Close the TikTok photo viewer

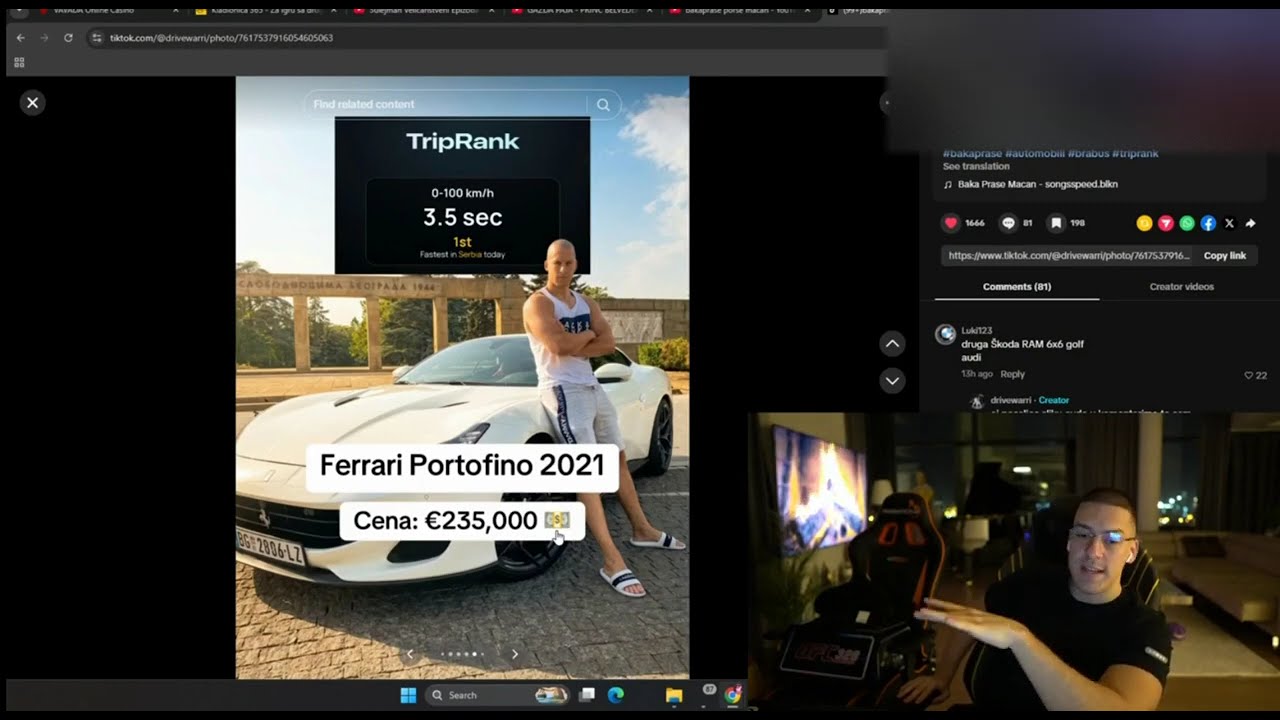tap(33, 102)
